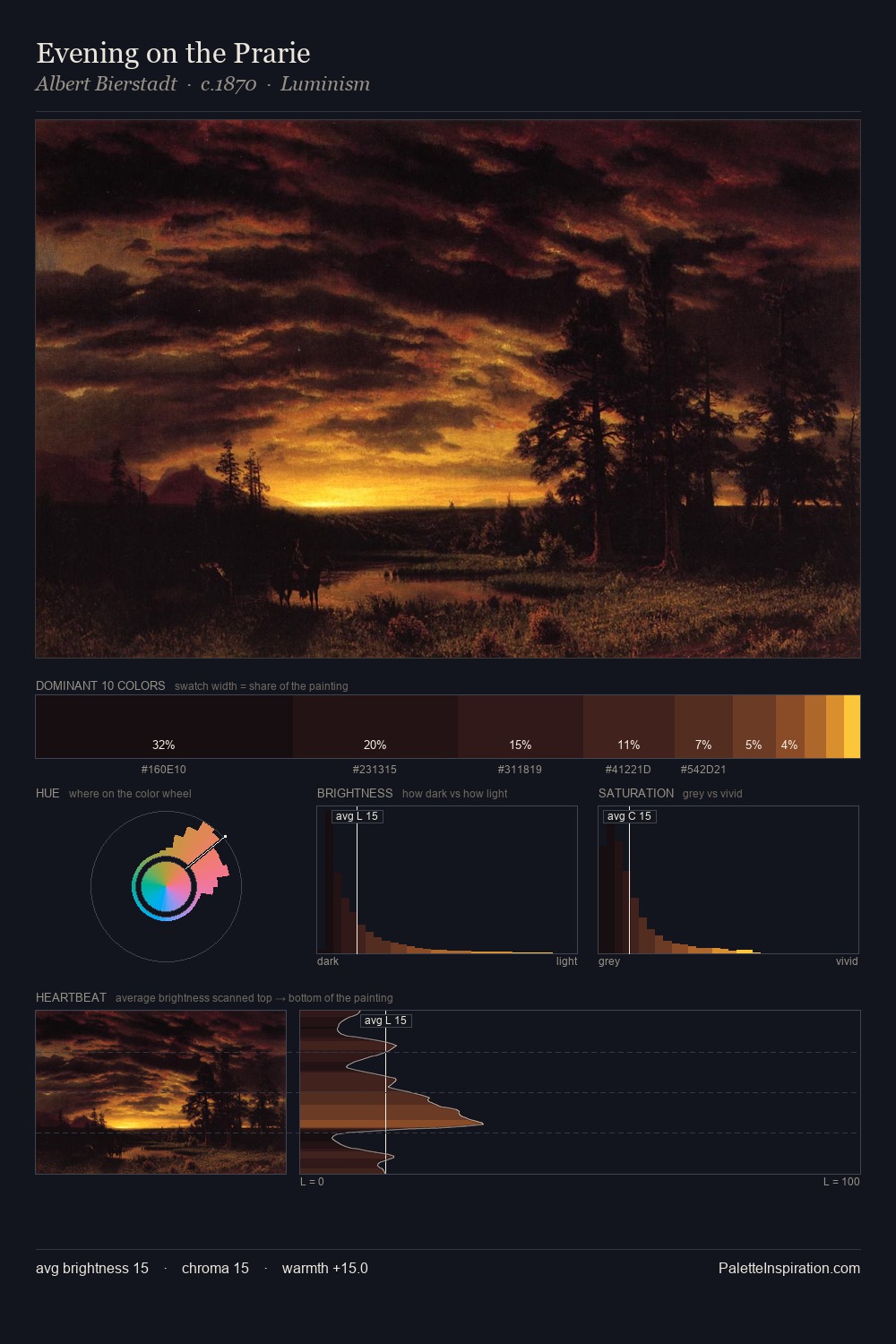Click hex code #311819 label
896x1344 pixels.
pos(520,770)
